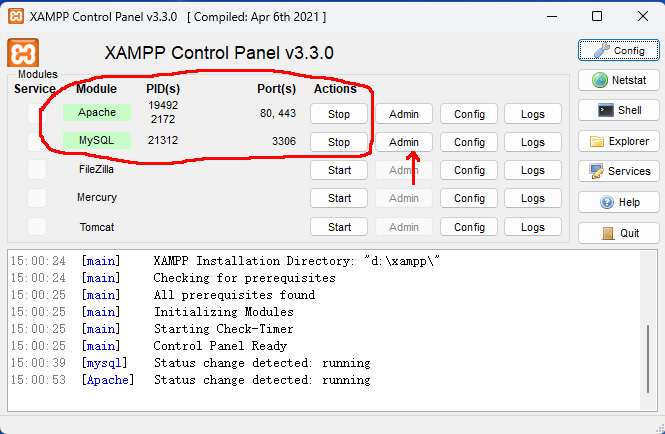
Task: Open Services with the services icon
Action: click(617, 171)
